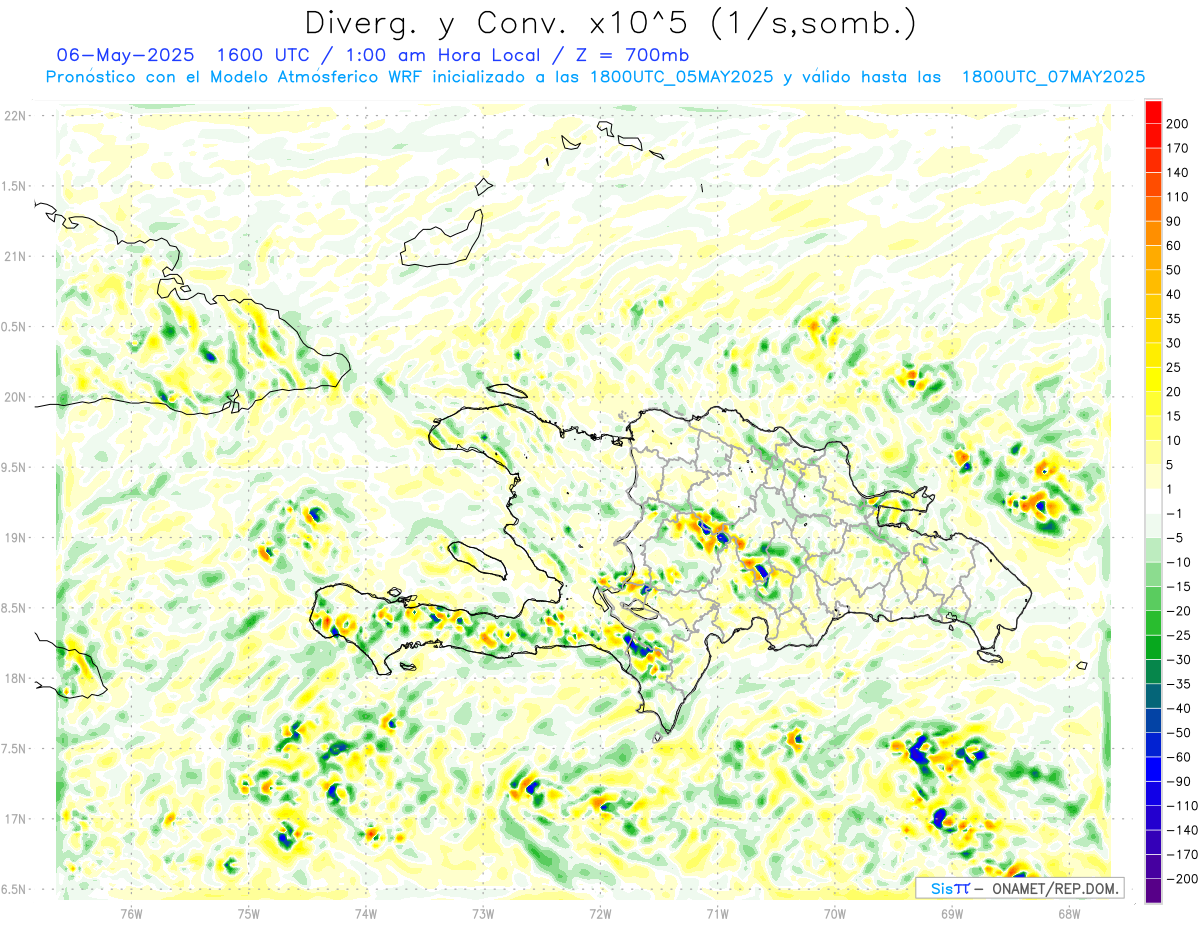
Task: Click the '22N' latitude label
Action: [x=14, y=116]
